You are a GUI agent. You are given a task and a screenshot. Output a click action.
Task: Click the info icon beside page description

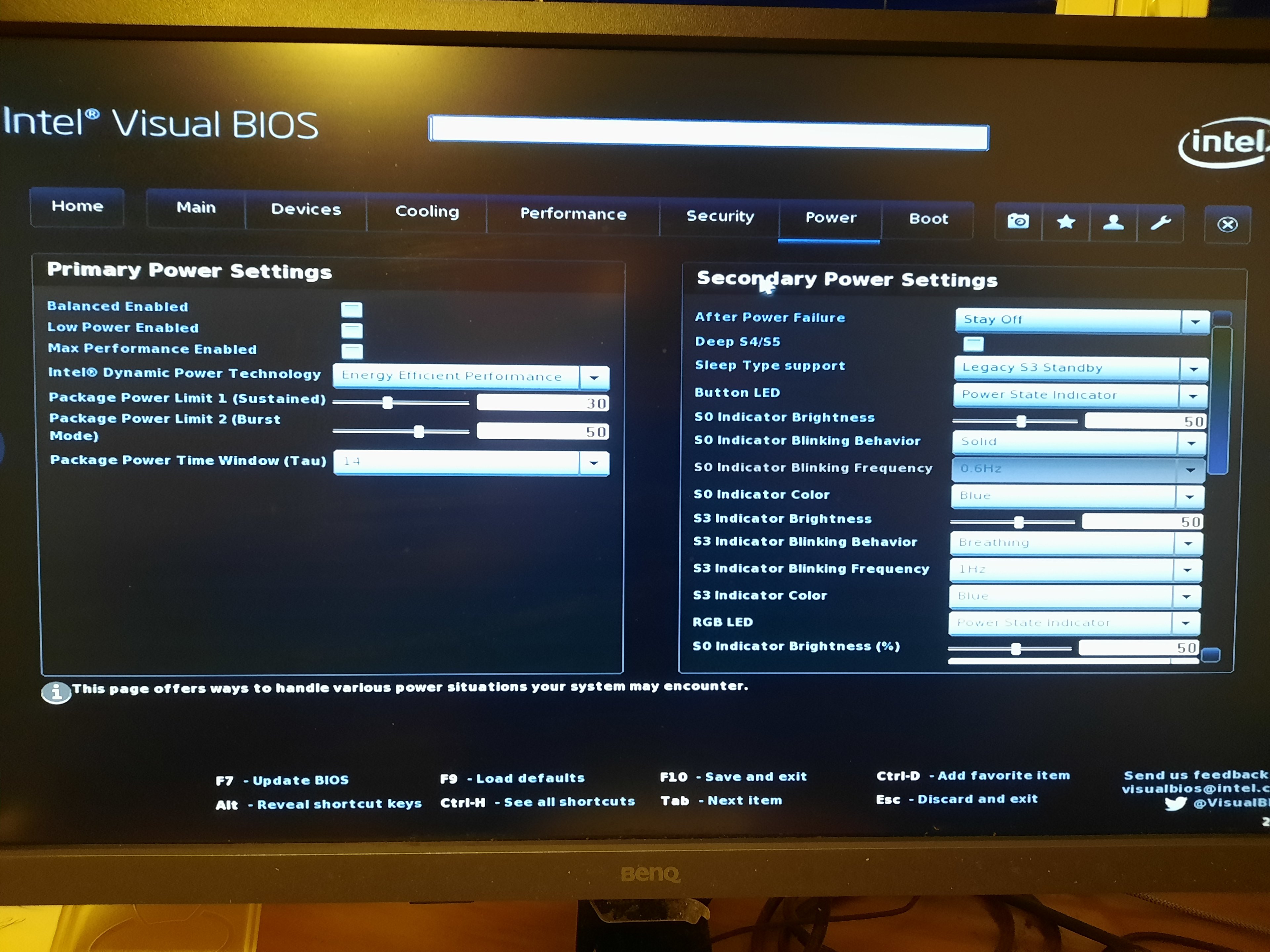click(56, 692)
